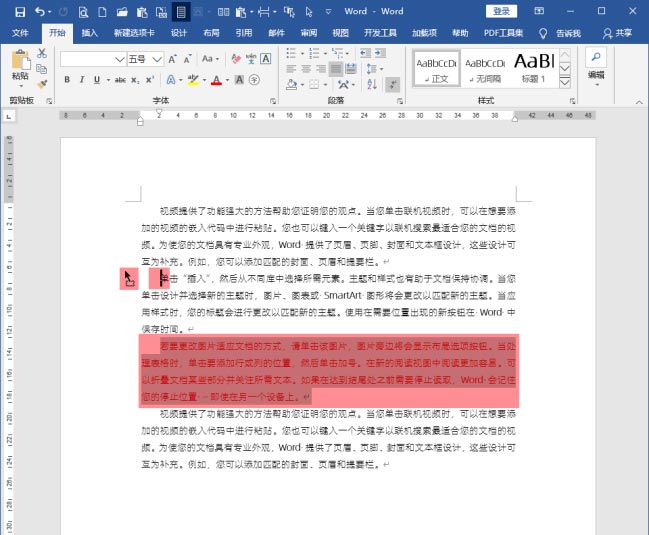Toggle strikethrough abc formatting
Screen dimensions: 649x535
point(120,80)
